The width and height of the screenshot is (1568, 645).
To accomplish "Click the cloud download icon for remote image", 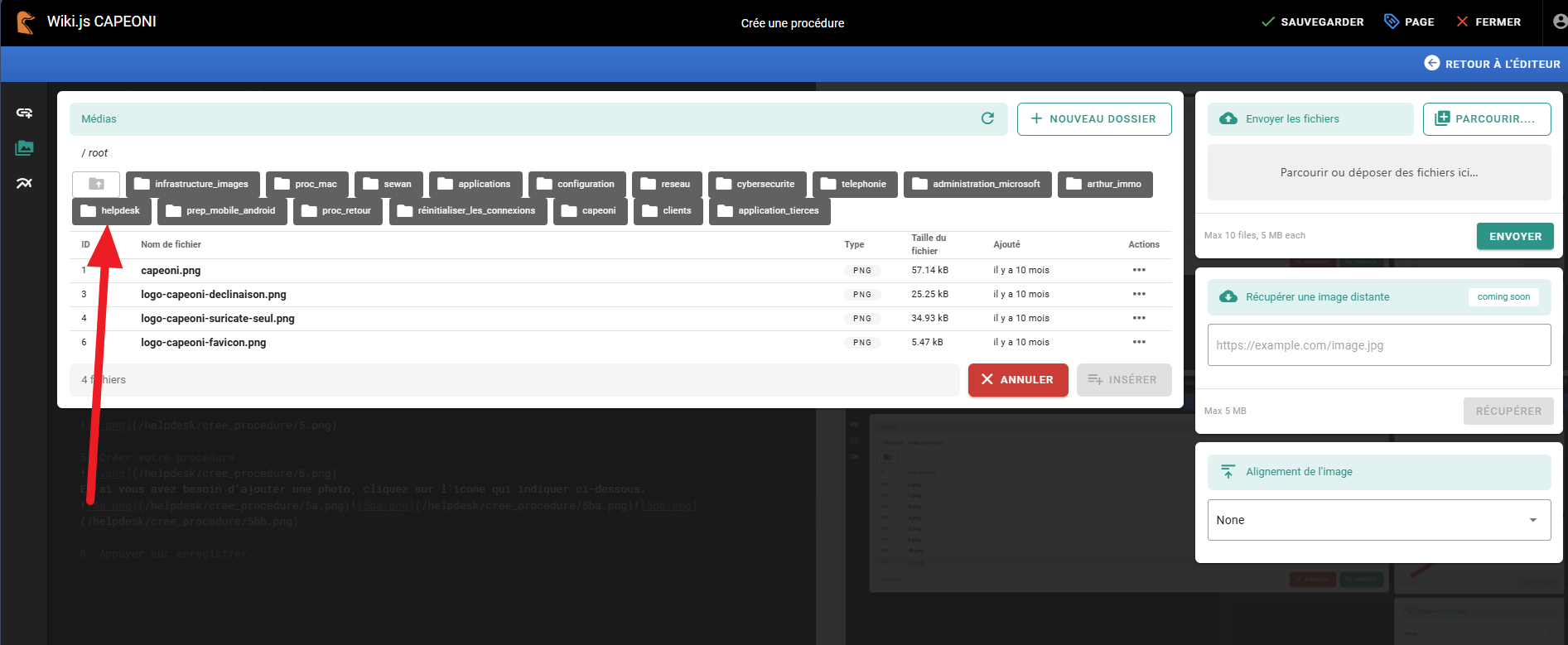I will pos(1228,296).
